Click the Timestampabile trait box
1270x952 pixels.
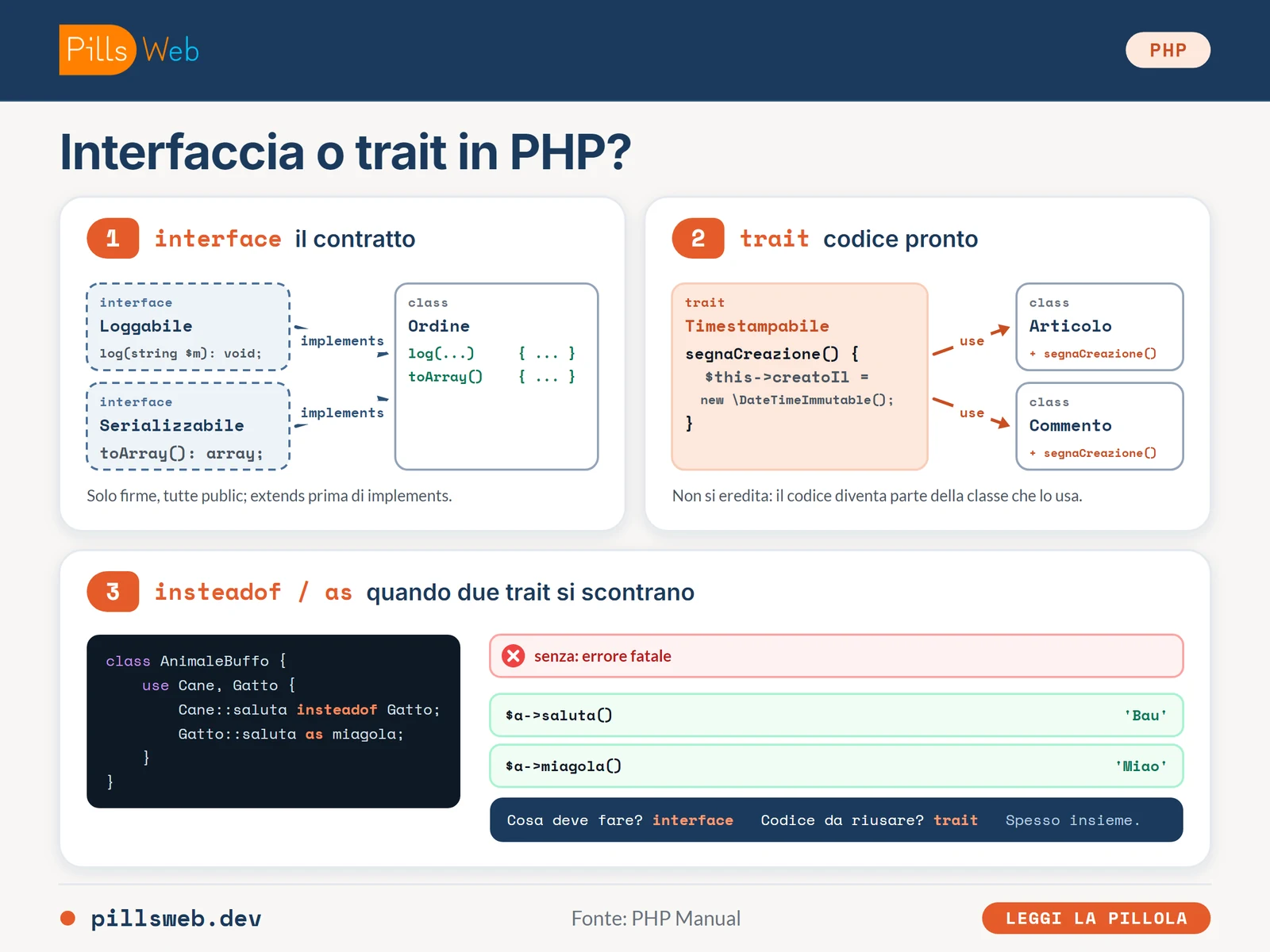pos(799,376)
